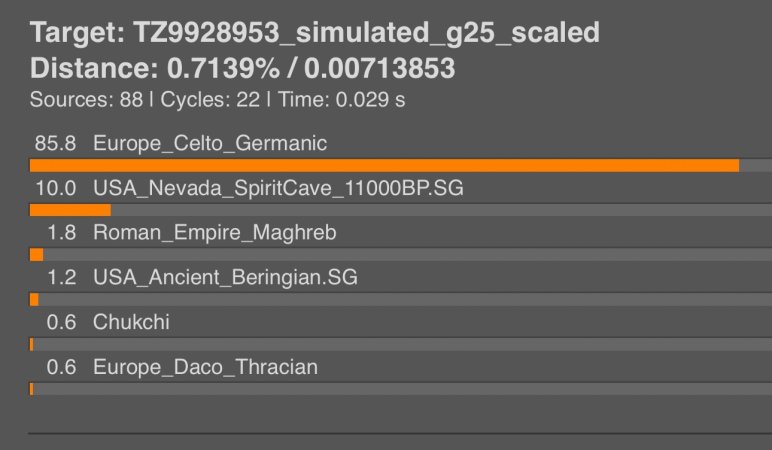
Task: Click the 85.8 percentage value
Action: point(55,143)
